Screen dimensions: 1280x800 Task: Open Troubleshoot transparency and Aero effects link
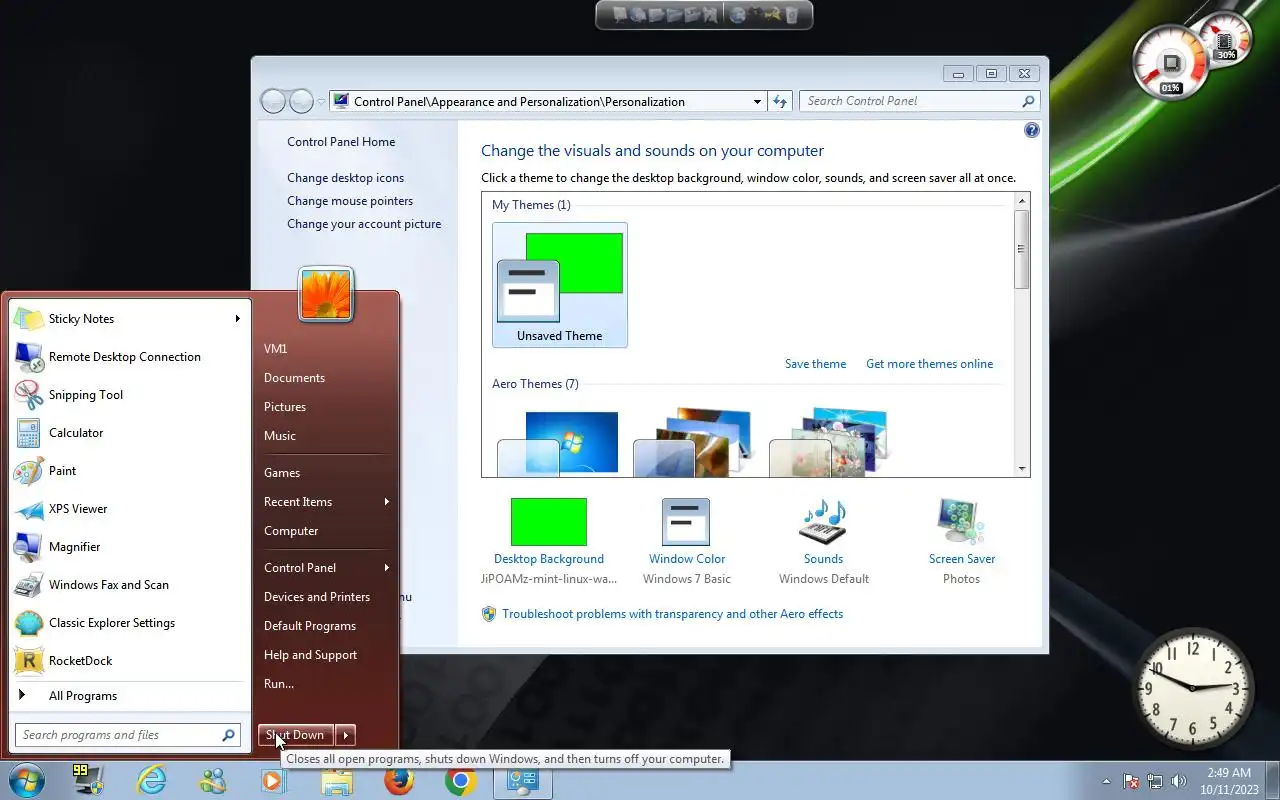pos(672,614)
